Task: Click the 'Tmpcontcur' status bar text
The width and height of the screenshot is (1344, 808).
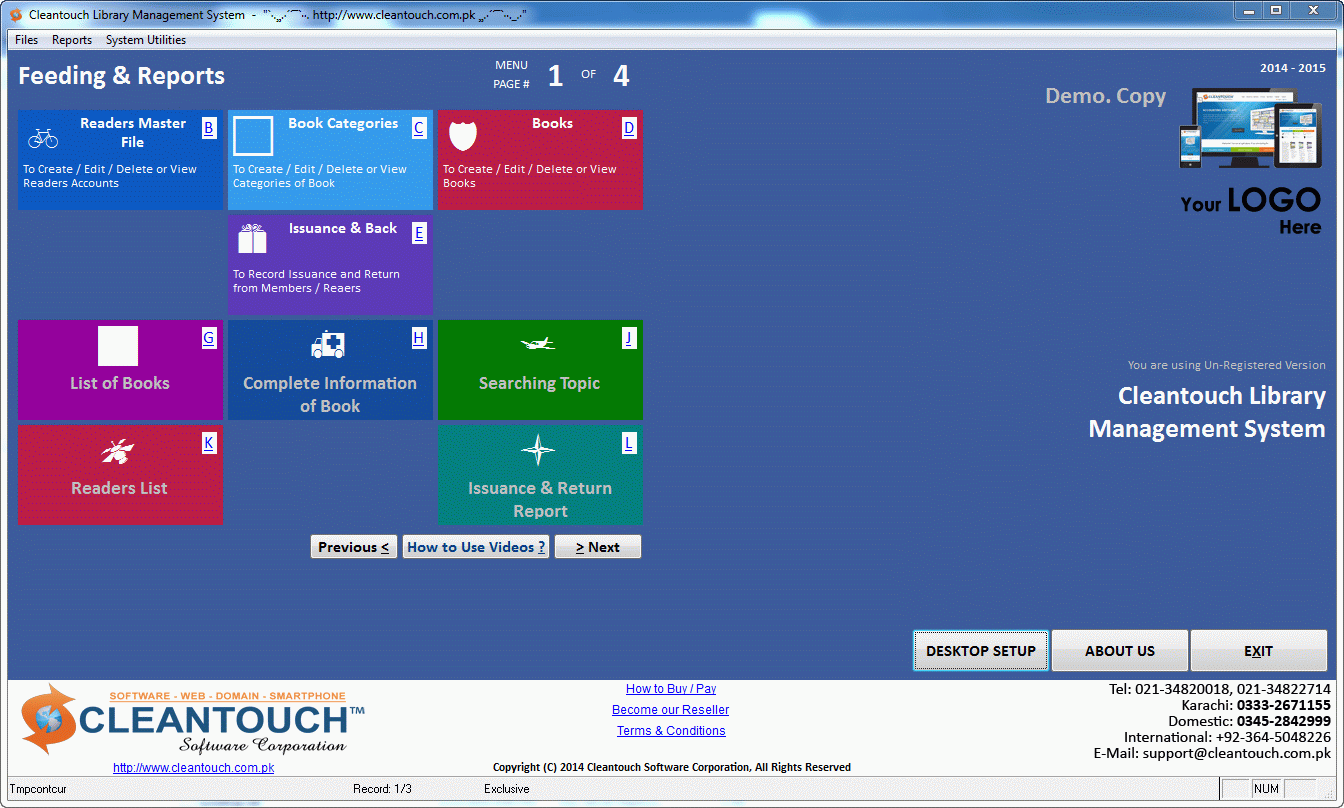Action: tap(39, 790)
